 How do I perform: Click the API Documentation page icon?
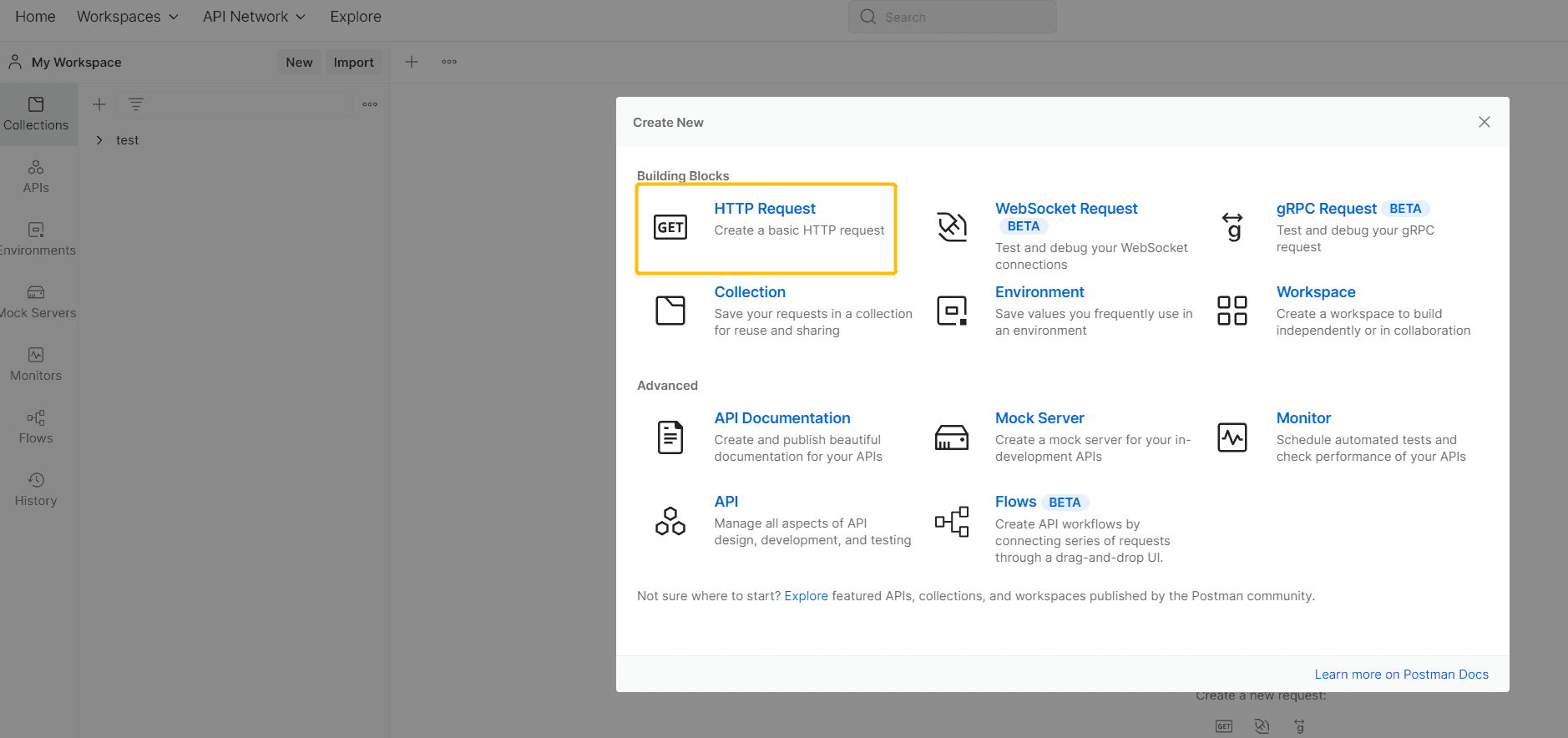670,437
